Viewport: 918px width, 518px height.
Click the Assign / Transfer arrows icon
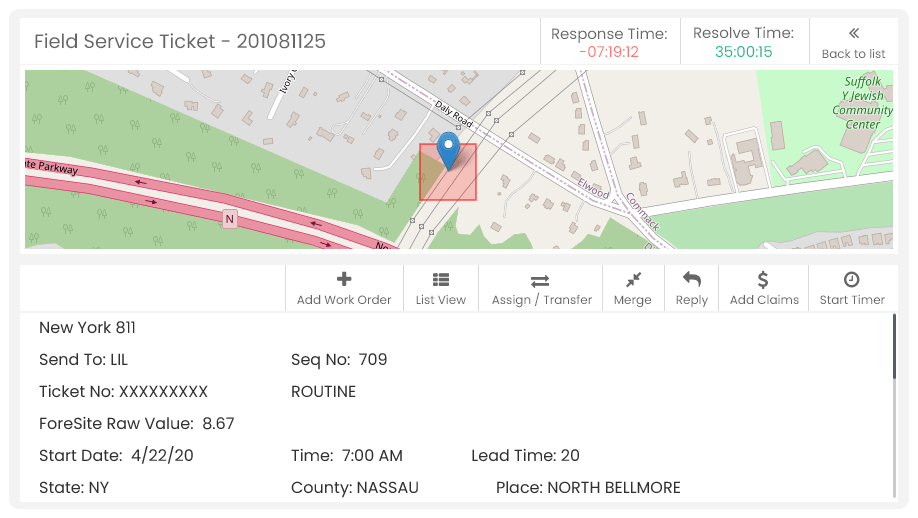click(x=540, y=281)
